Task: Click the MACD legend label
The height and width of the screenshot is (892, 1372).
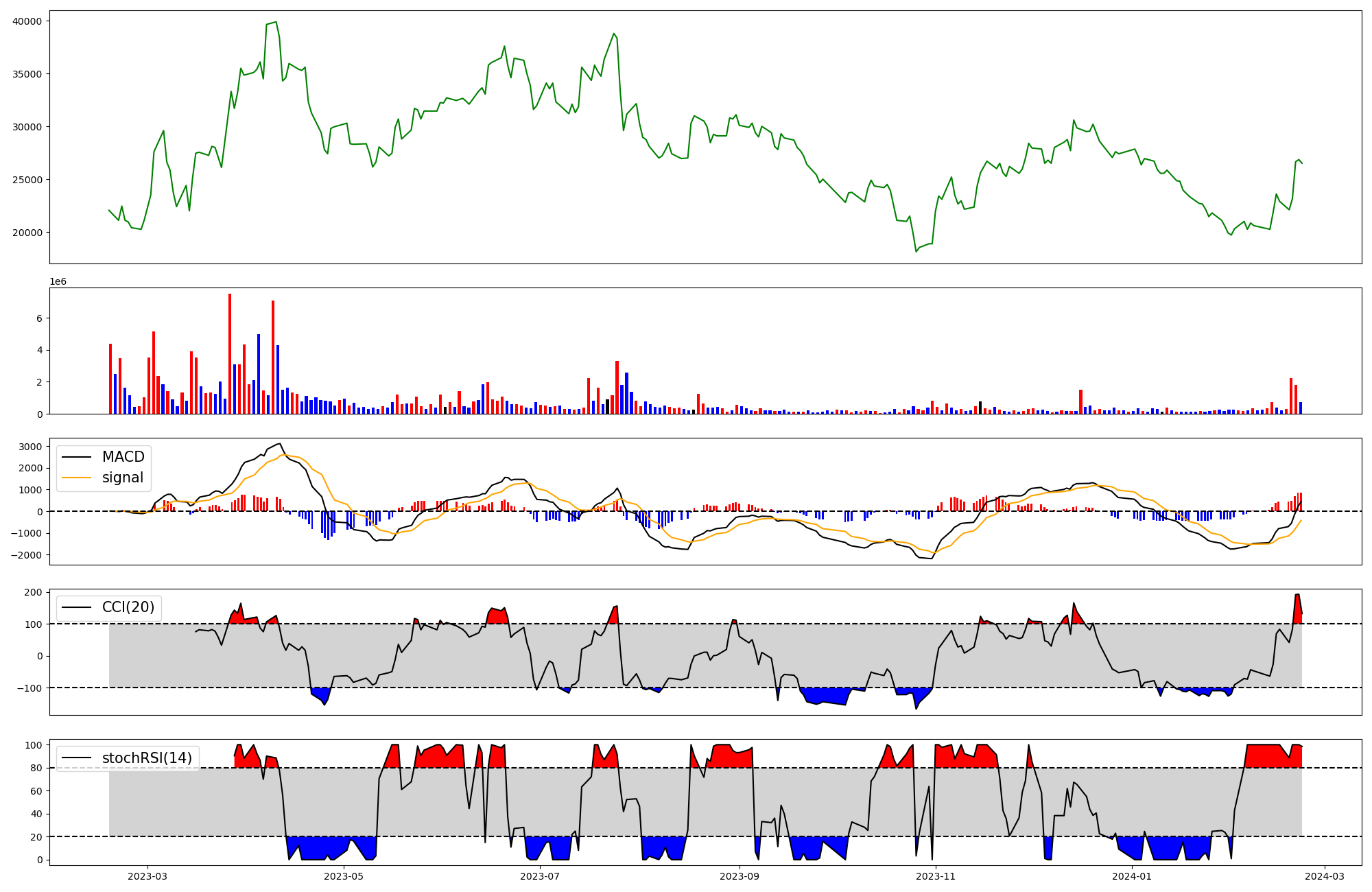Action: [x=123, y=457]
